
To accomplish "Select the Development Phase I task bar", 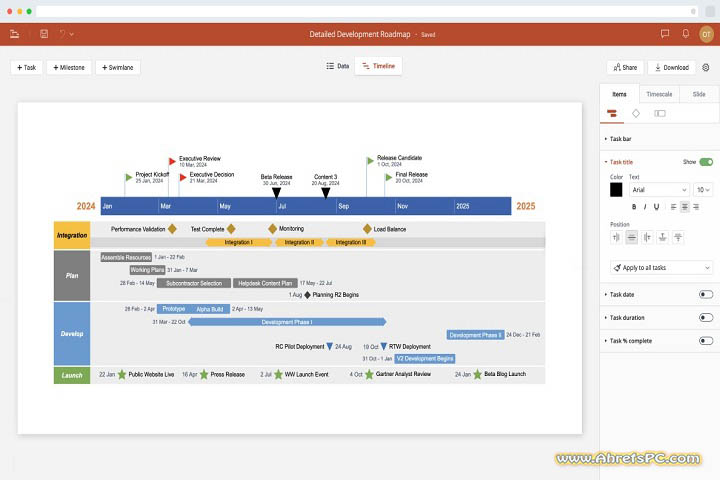I will tap(287, 322).
